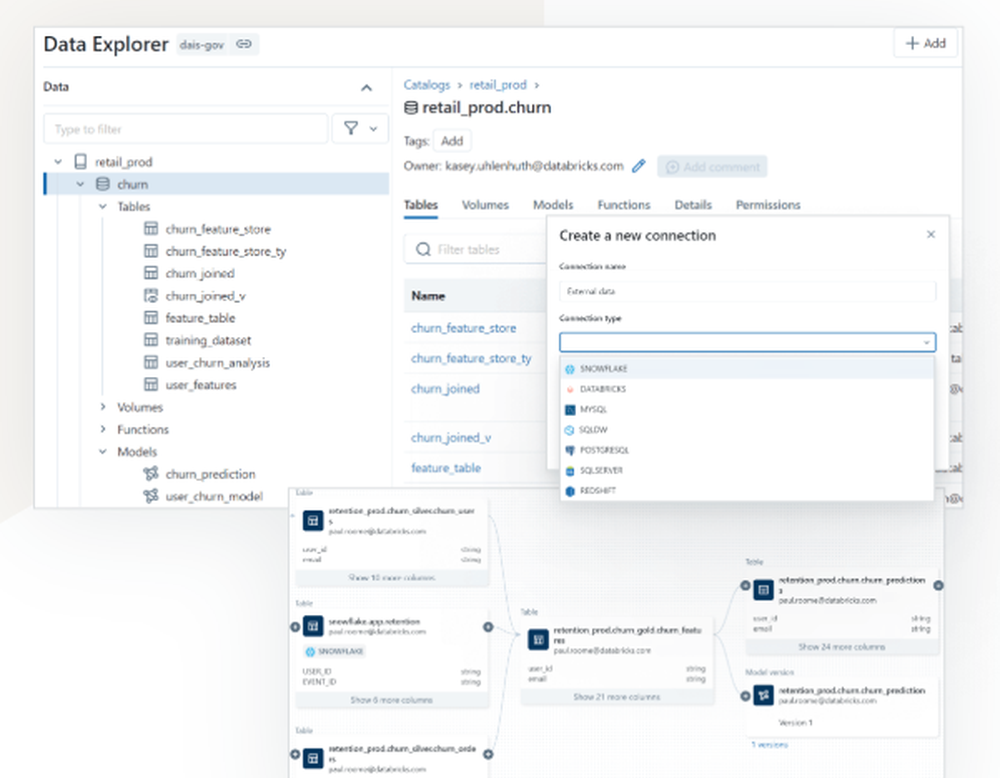Screen dimensions: 1000x778
Task: Open the Functions tab
Action: point(624,205)
